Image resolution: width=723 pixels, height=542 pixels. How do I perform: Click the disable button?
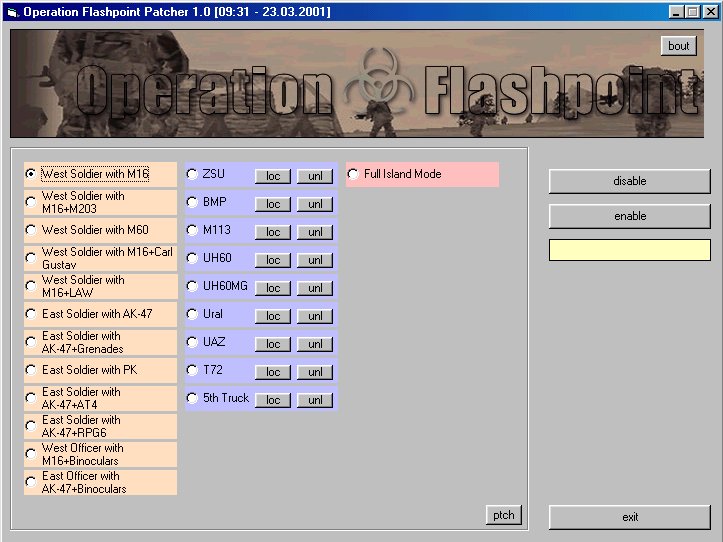(x=630, y=181)
